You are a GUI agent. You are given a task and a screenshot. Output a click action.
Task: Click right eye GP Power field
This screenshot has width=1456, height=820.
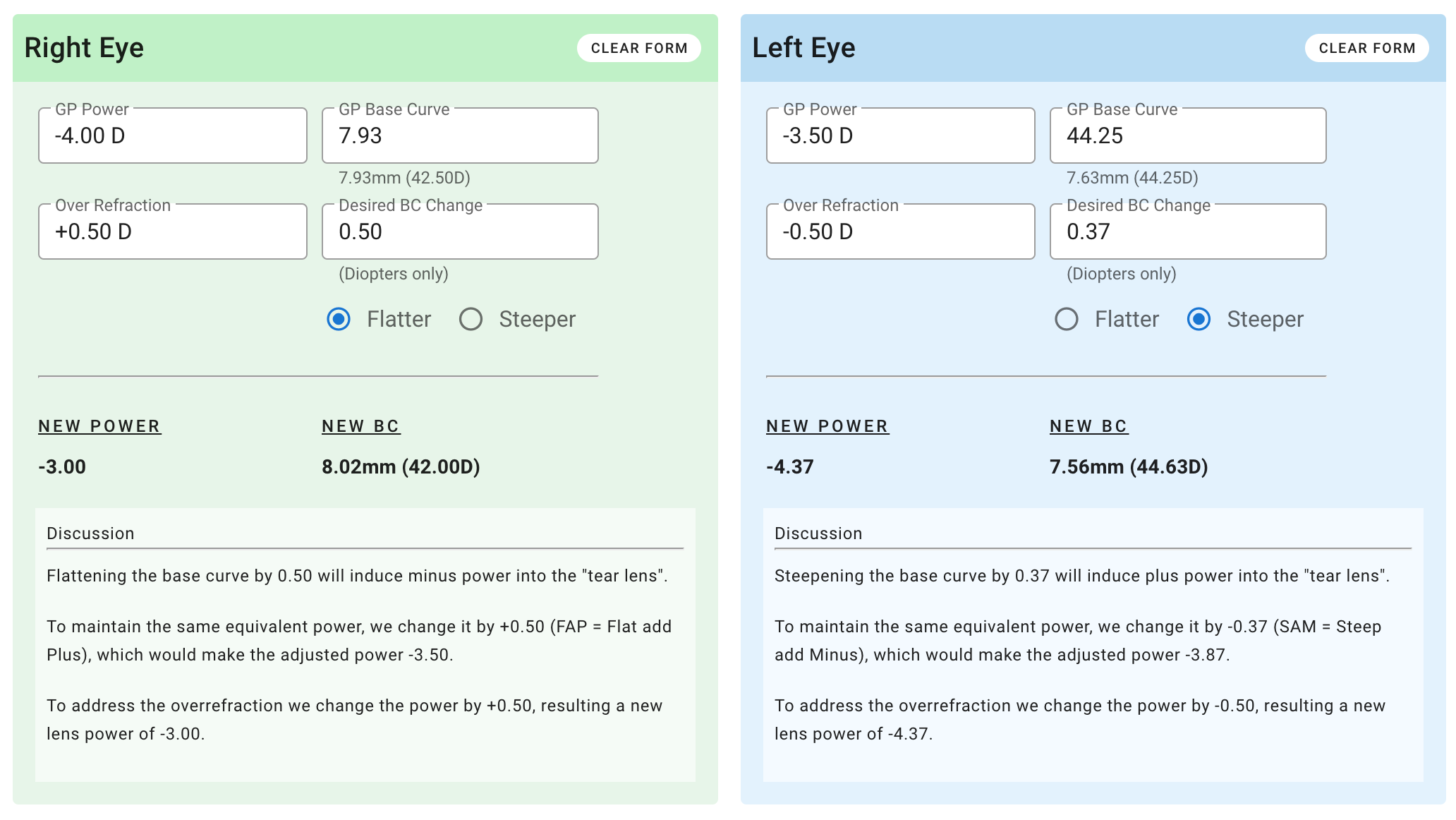(x=173, y=135)
